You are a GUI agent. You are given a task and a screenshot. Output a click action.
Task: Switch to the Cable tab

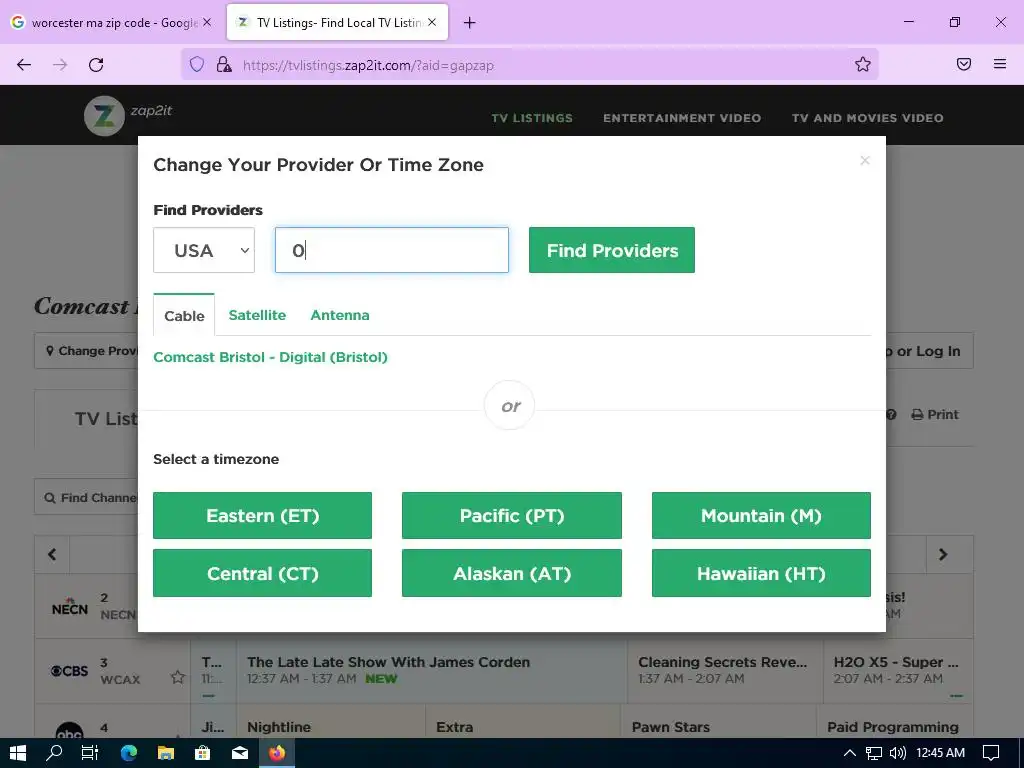184,315
